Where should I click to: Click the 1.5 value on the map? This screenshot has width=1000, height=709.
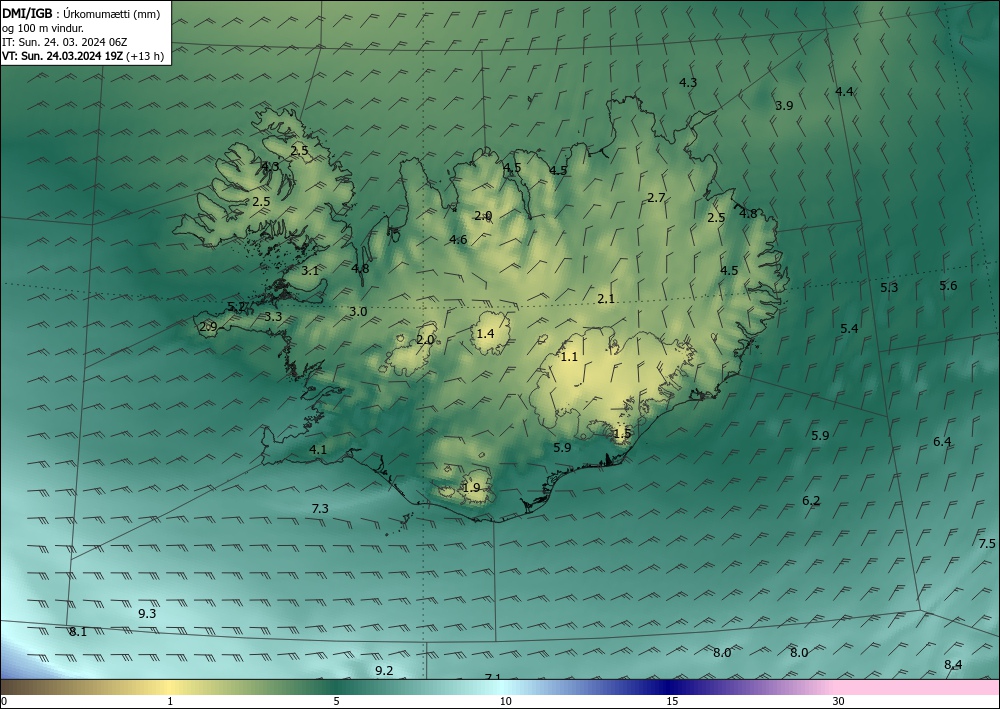point(622,434)
